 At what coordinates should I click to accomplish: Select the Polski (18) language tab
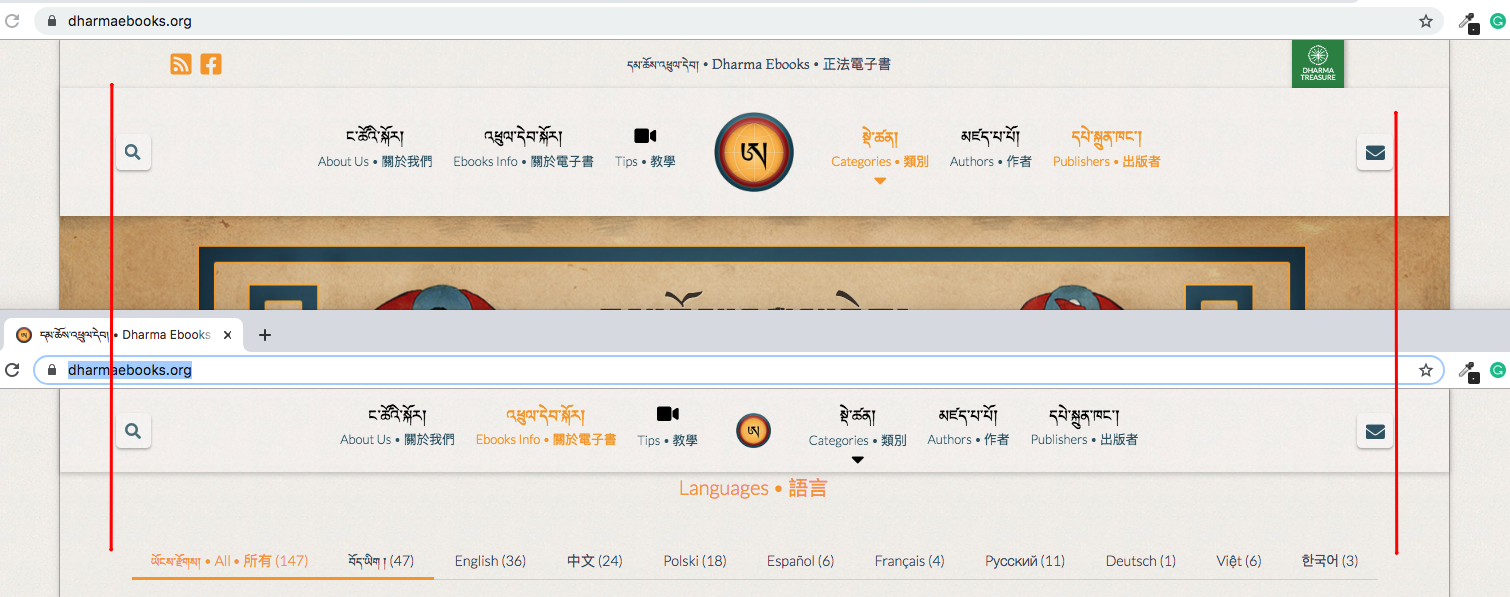coord(695,561)
